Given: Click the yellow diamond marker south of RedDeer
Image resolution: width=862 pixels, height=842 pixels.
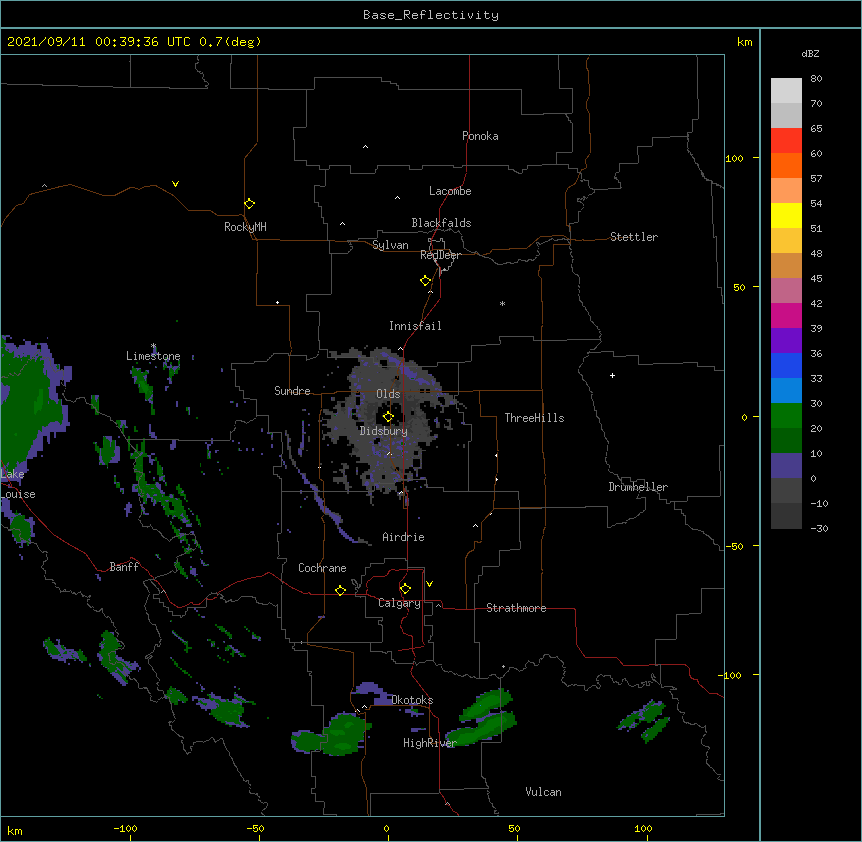Looking at the screenshot, I should click(x=425, y=281).
